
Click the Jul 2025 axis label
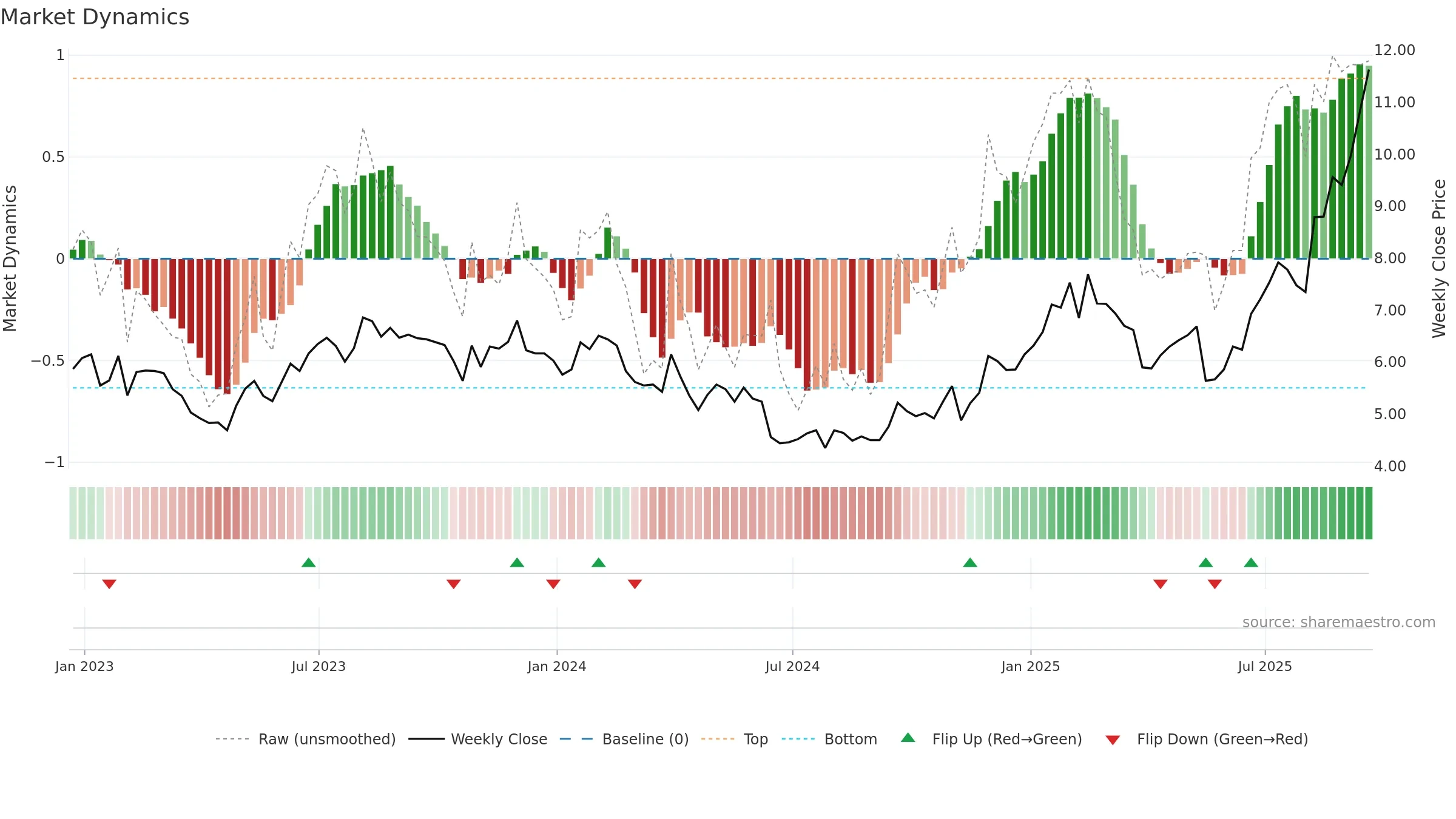click(x=1265, y=666)
